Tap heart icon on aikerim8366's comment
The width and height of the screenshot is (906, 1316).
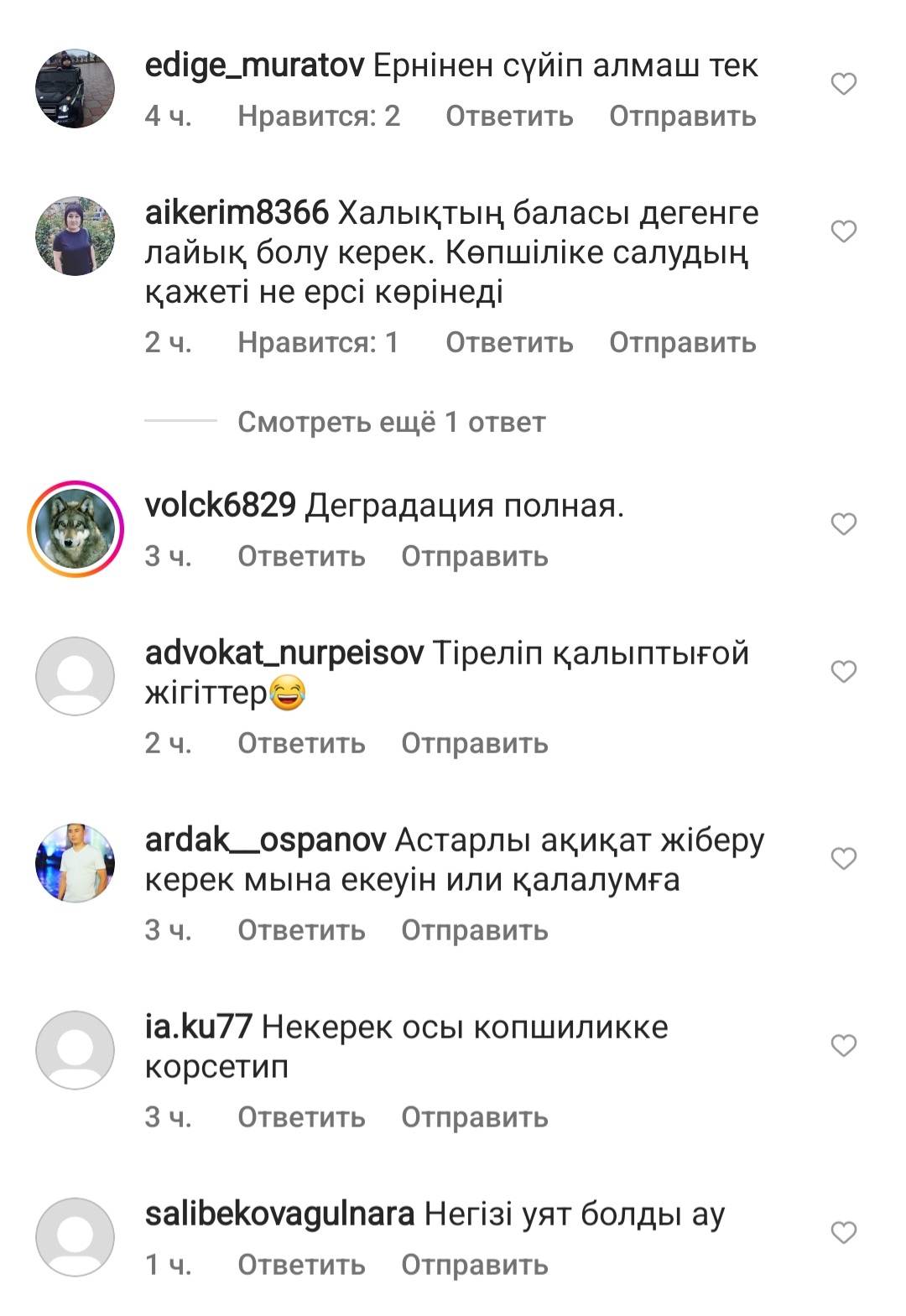pos(843,231)
